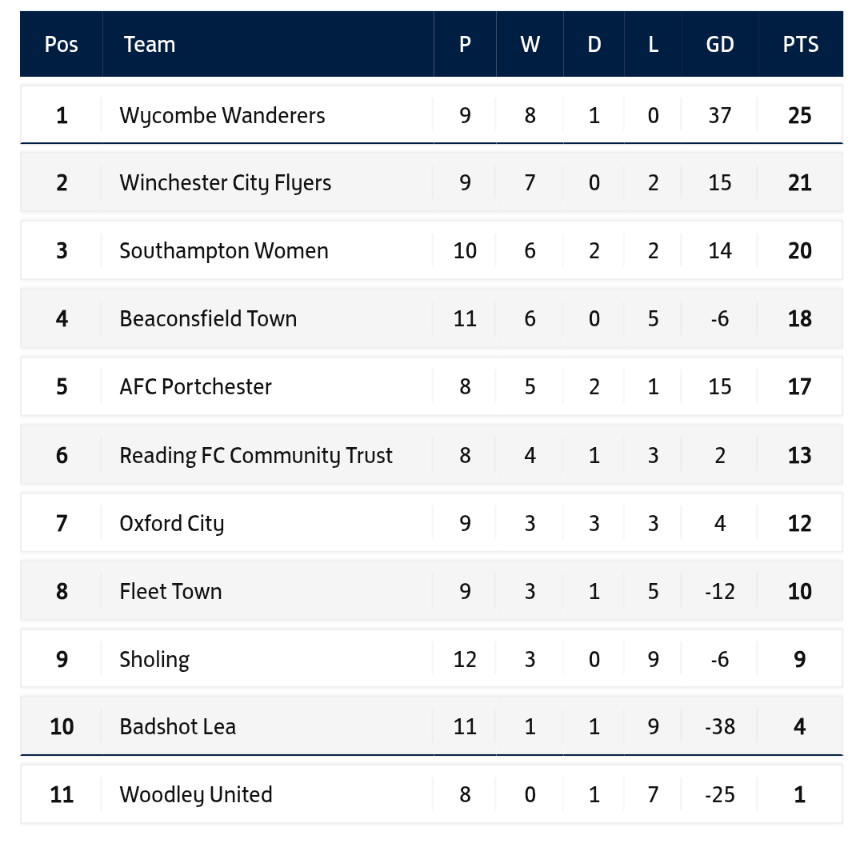863x842 pixels.
Task: Click the W wins column header
Action: 530,44
